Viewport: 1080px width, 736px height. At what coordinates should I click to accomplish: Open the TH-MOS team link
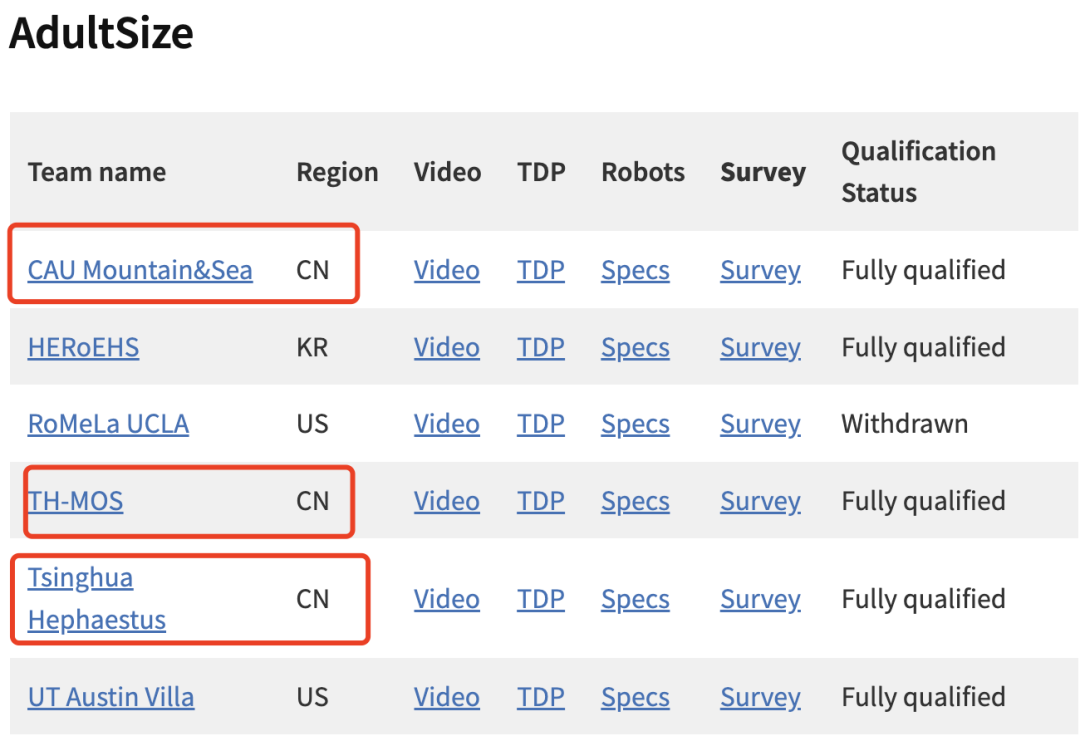point(75,501)
